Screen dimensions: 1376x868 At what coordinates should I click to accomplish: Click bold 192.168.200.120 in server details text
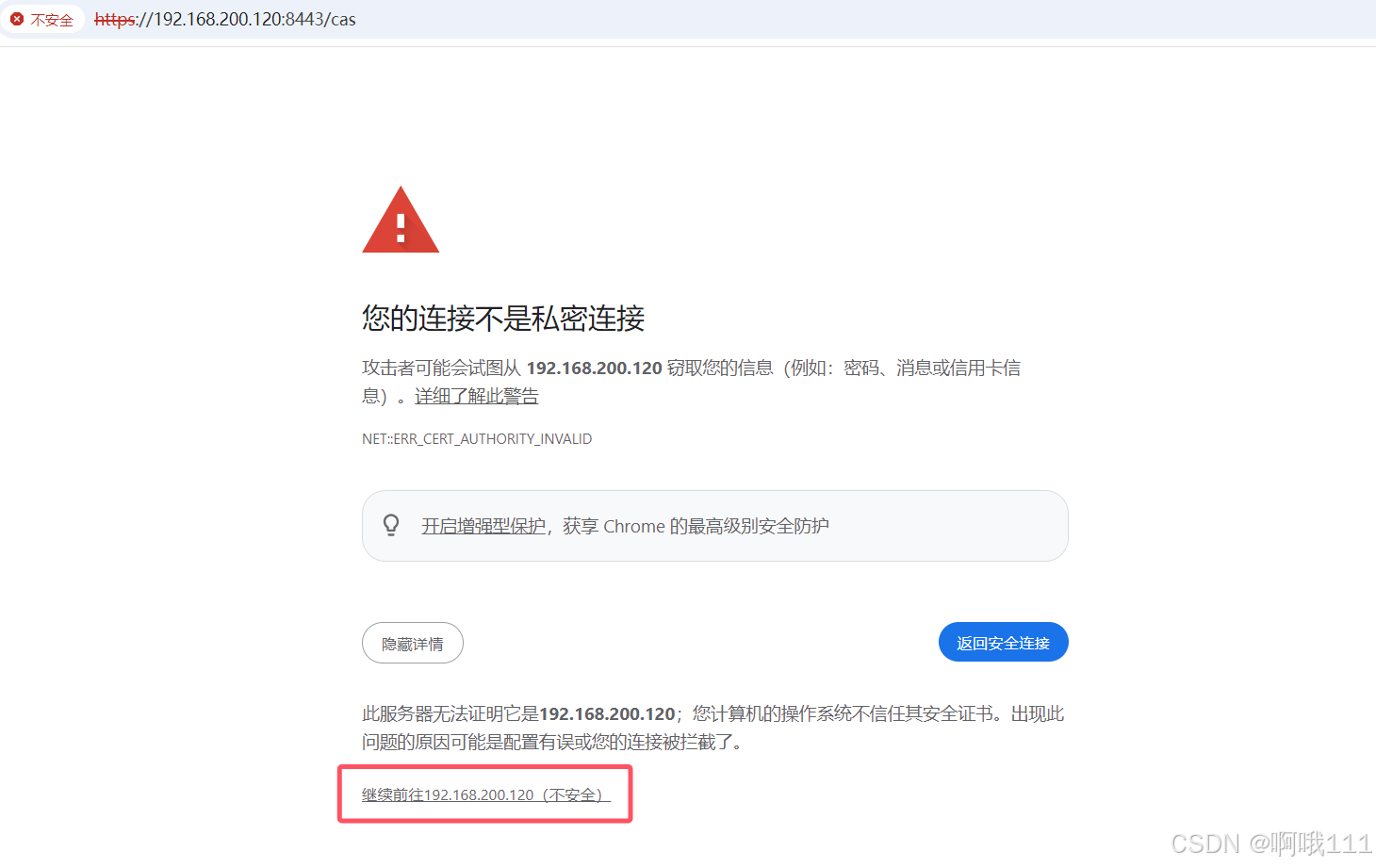tap(607, 714)
